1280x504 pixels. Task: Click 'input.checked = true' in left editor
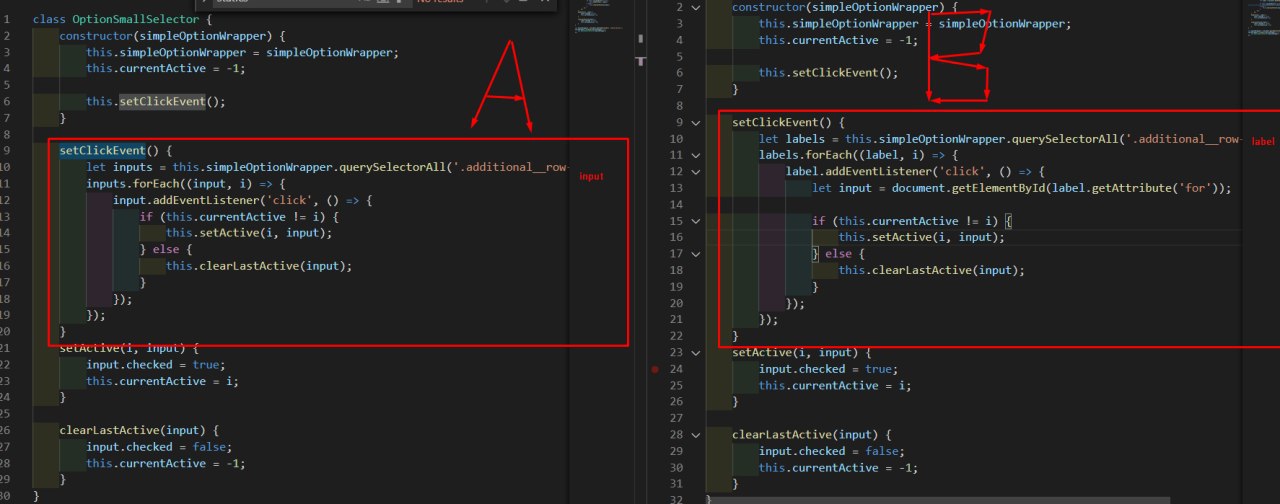point(156,365)
